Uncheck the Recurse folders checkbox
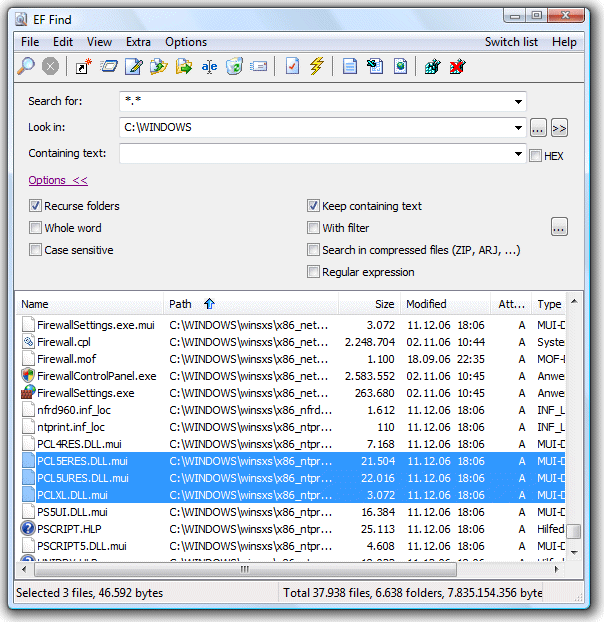 pyautogui.click(x=35, y=206)
